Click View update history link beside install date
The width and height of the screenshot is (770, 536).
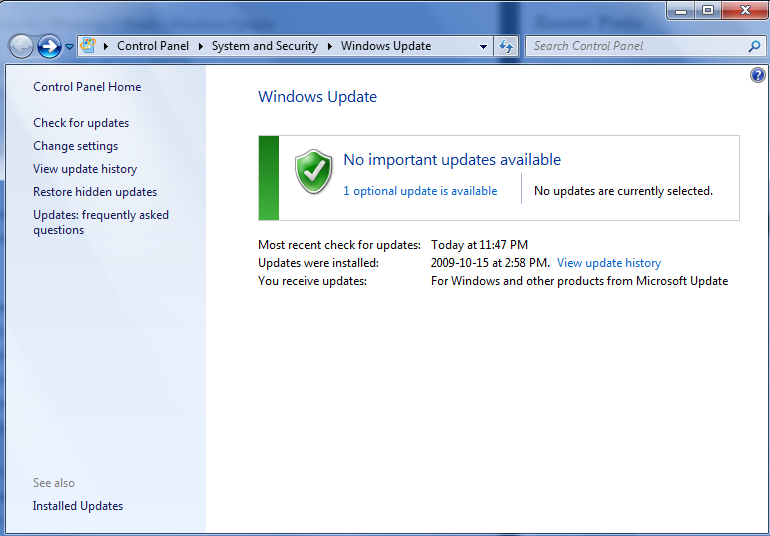[609, 263]
